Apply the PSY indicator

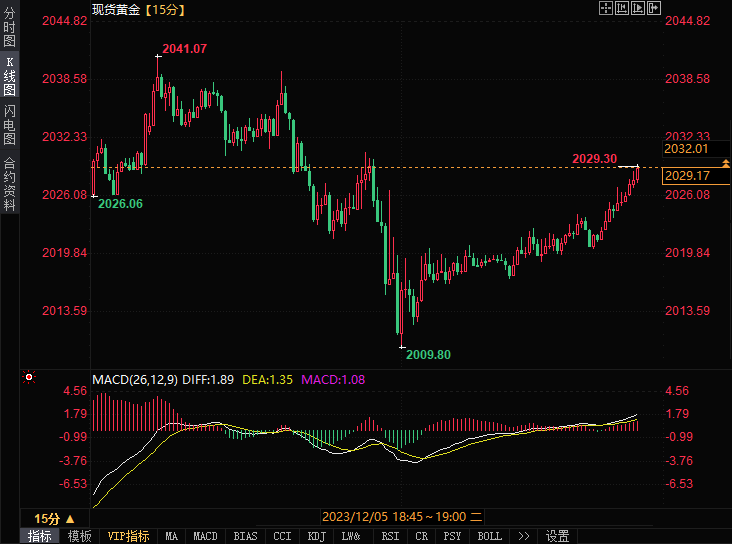[452, 536]
